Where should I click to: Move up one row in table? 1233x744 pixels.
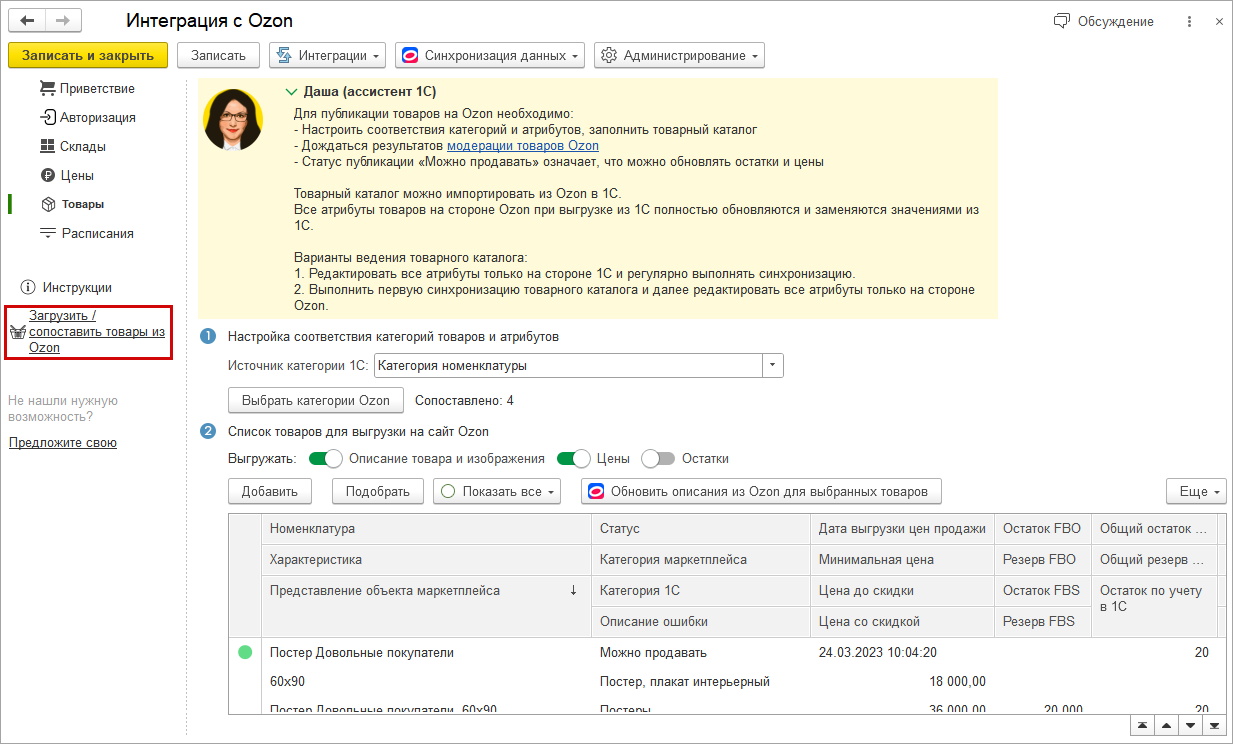[1167, 725]
